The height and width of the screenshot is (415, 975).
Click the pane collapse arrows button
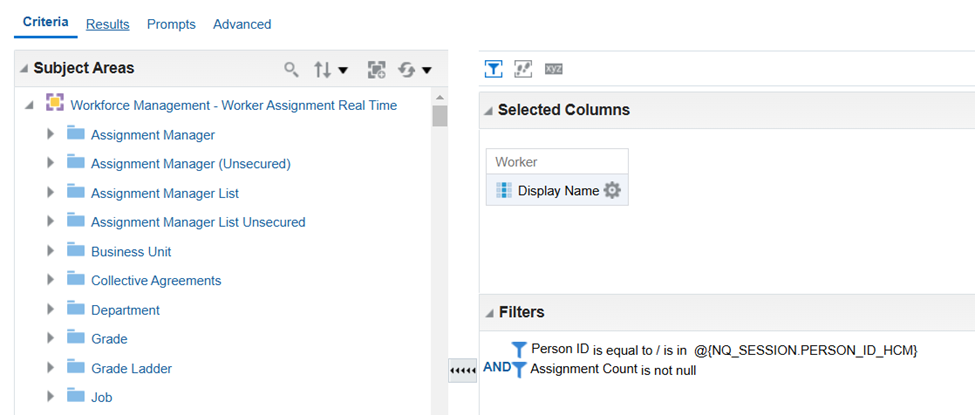[463, 370]
